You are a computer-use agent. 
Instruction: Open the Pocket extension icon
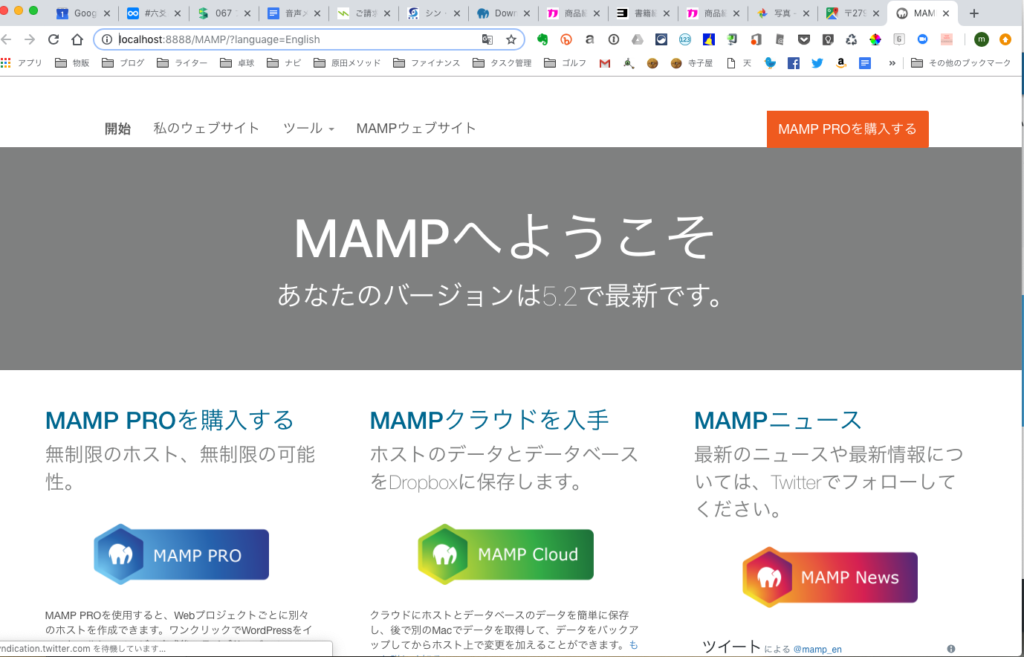[804, 39]
